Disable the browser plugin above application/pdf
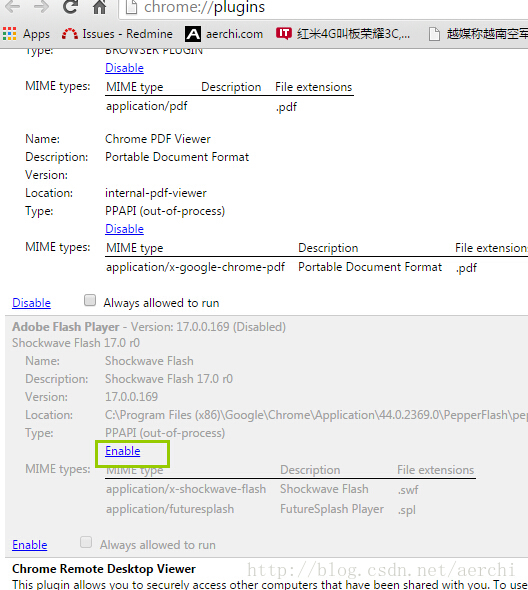This screenshot has width=528, height=590. (x=124, y=68)
